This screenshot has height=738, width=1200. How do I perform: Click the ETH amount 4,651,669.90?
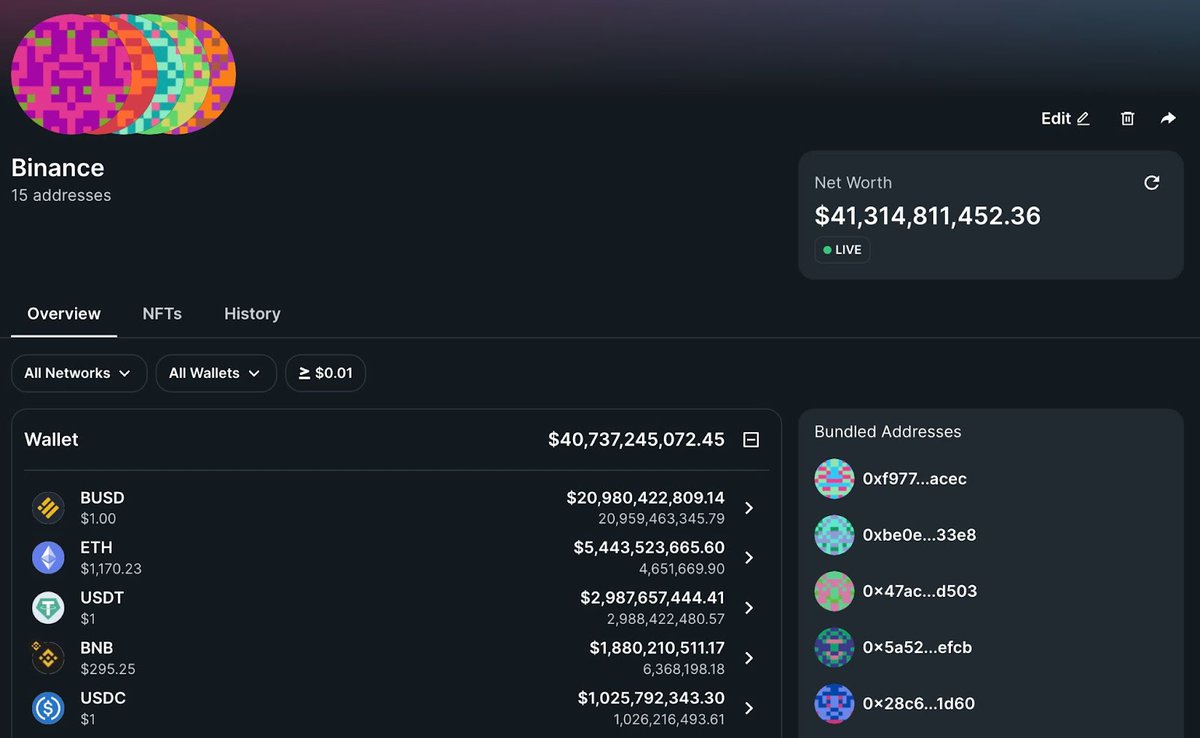pos(682,569)
